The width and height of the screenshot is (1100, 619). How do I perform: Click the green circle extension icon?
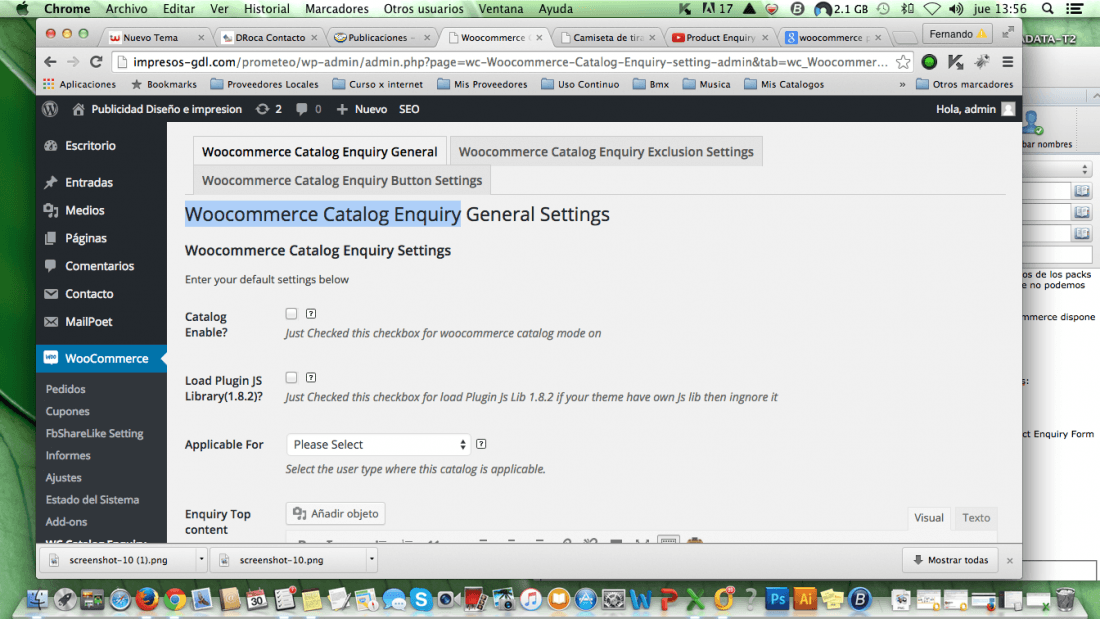point(929,62)
